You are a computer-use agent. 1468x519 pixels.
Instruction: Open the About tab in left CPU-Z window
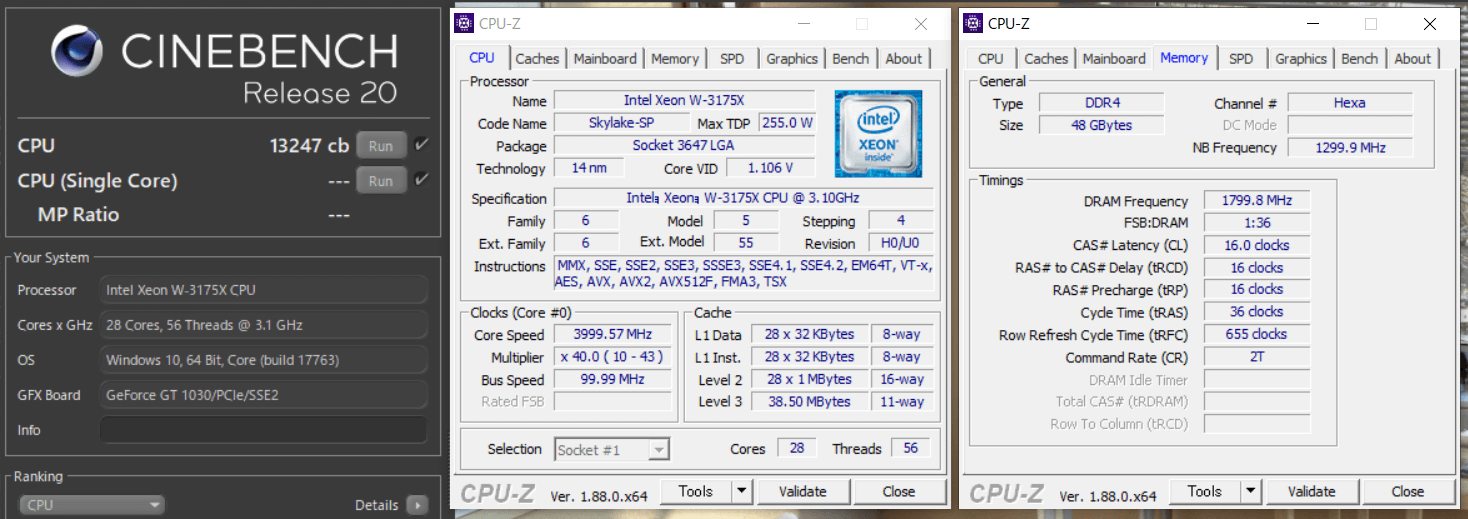[904, 59]
